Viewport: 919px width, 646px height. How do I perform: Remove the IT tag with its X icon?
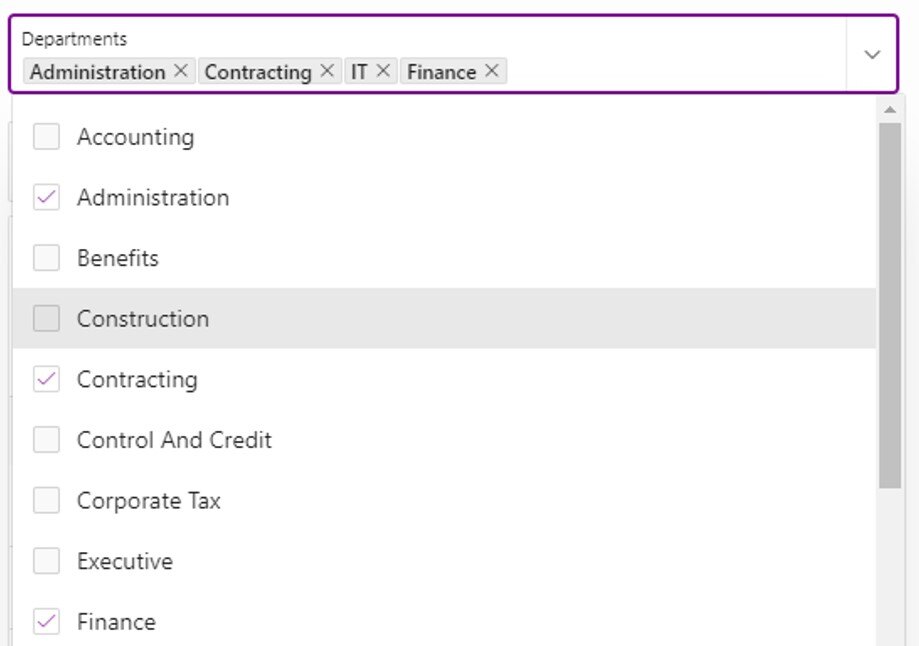[x=383, y=71]
